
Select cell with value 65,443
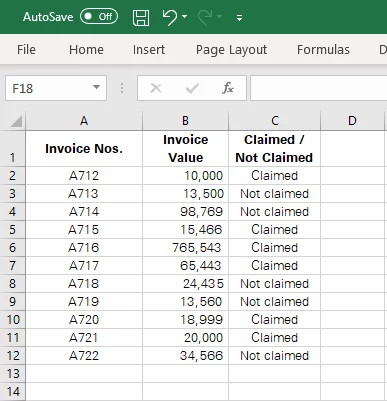click(x=185, y=266)
